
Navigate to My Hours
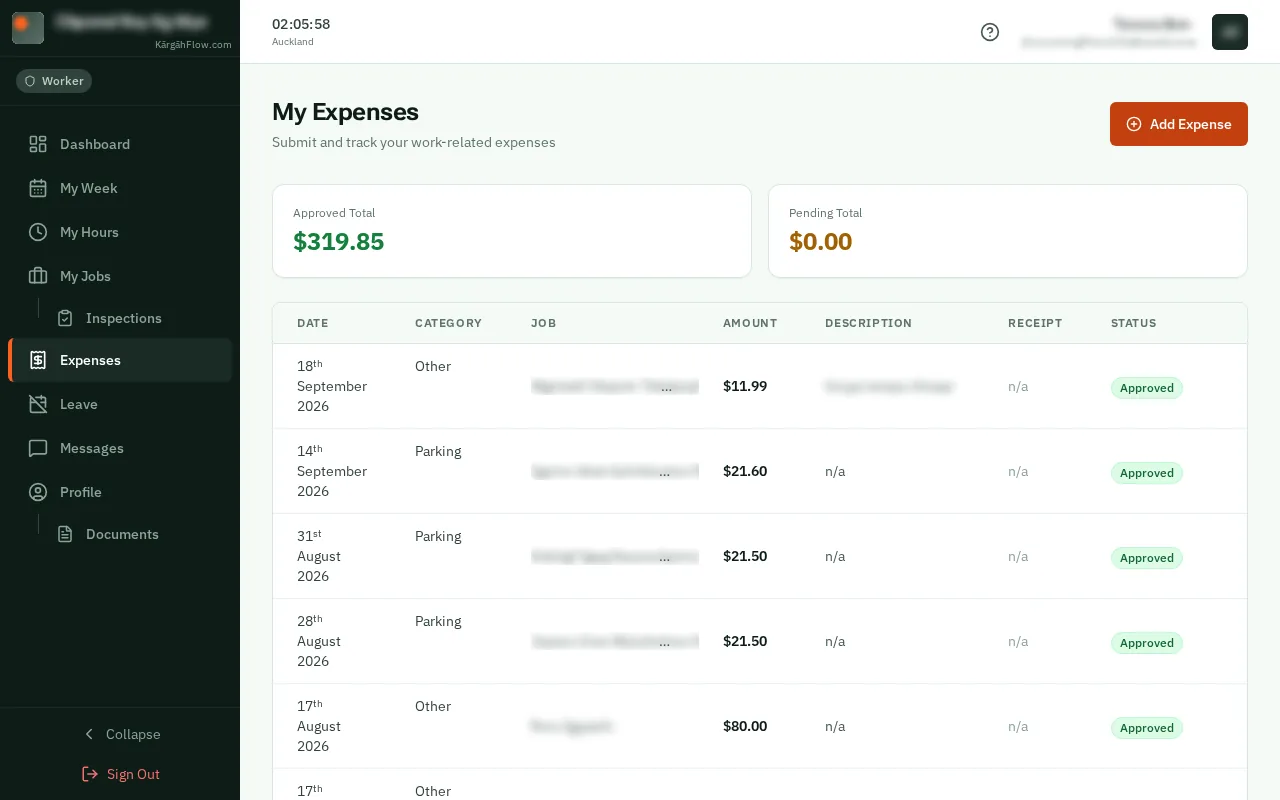coord(120,232)
